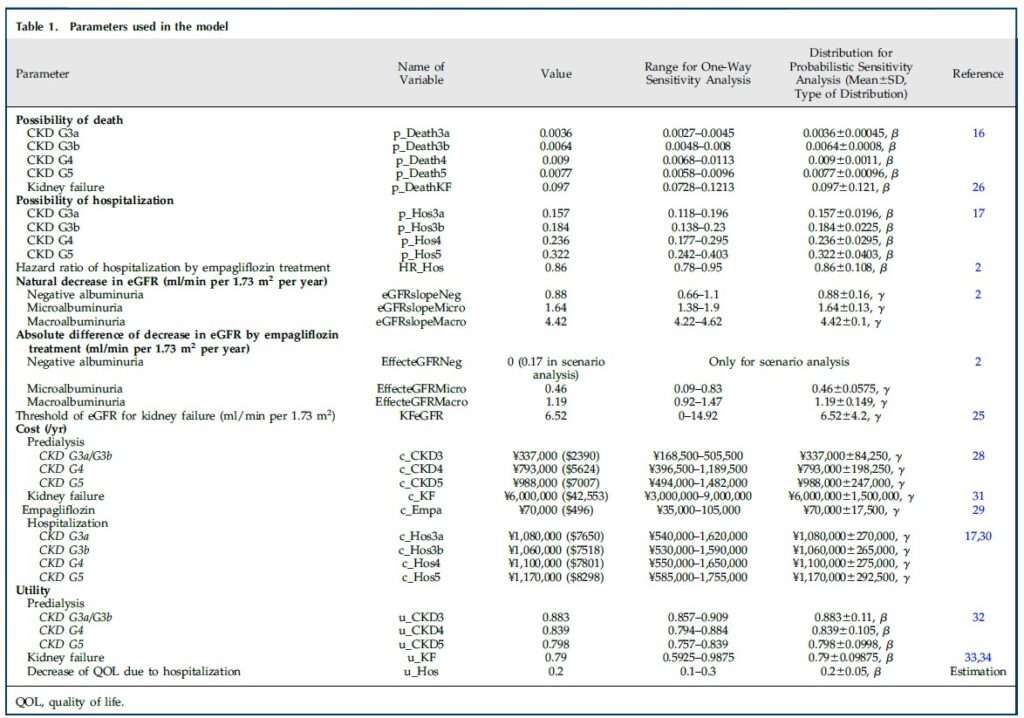This screenshot has height=718, width=1024.
Task: Click the 'Reference' column header
Action: tap(977, 73)
